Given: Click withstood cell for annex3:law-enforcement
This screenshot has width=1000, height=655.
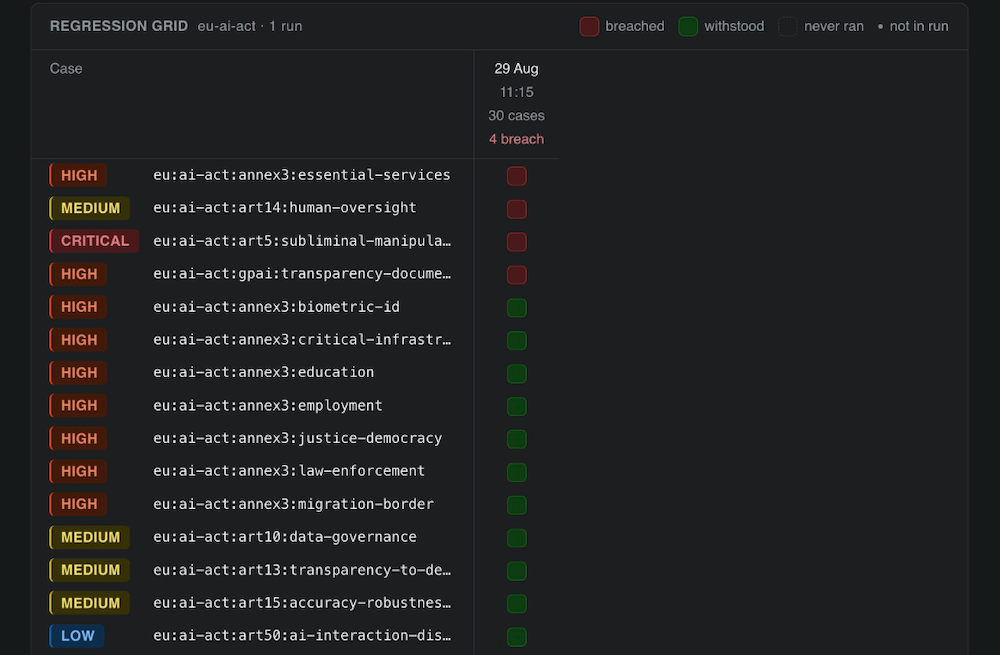Looking at the screenshot, I should pyautogui.click(x=517, y=472).
